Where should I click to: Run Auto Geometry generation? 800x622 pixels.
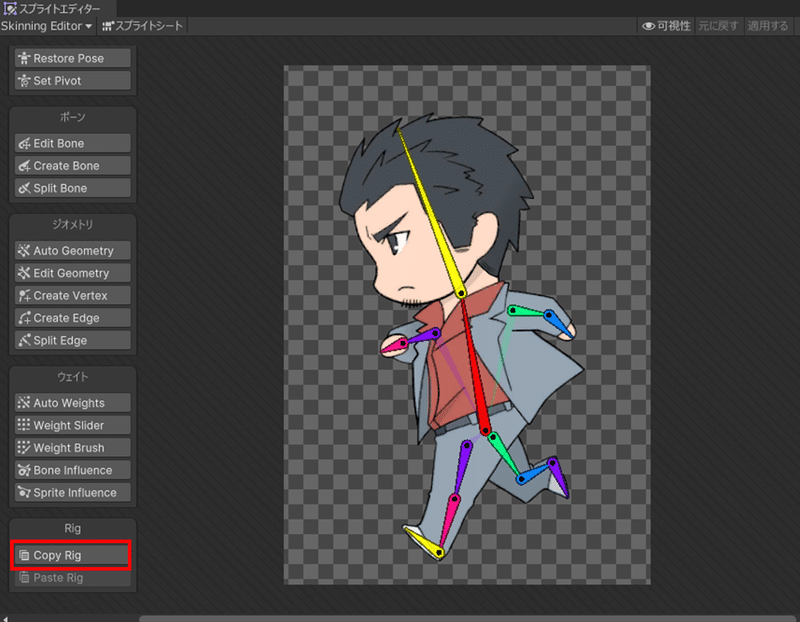(72, 251)
